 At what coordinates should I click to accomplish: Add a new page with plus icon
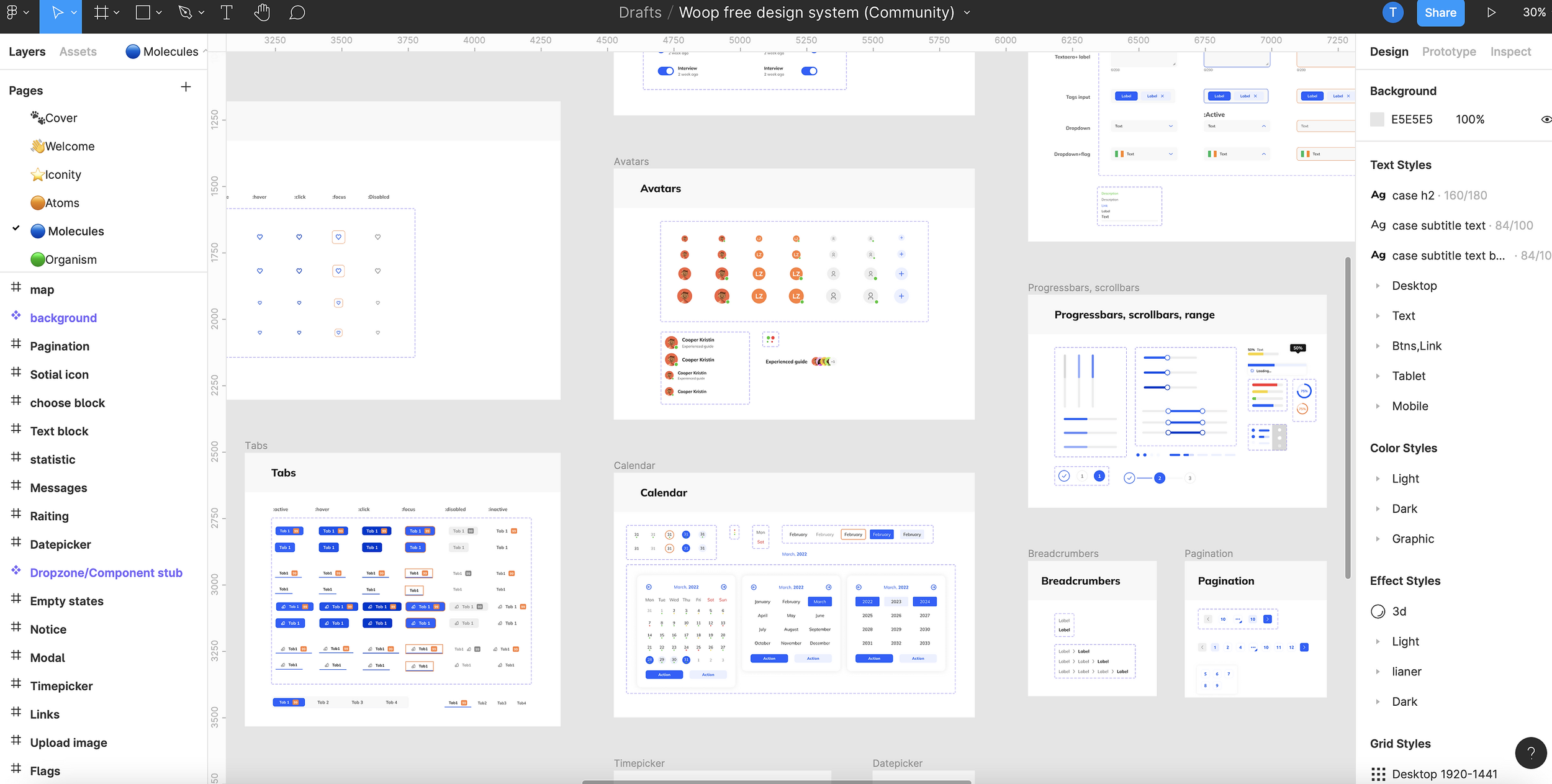tap(186, 87)
